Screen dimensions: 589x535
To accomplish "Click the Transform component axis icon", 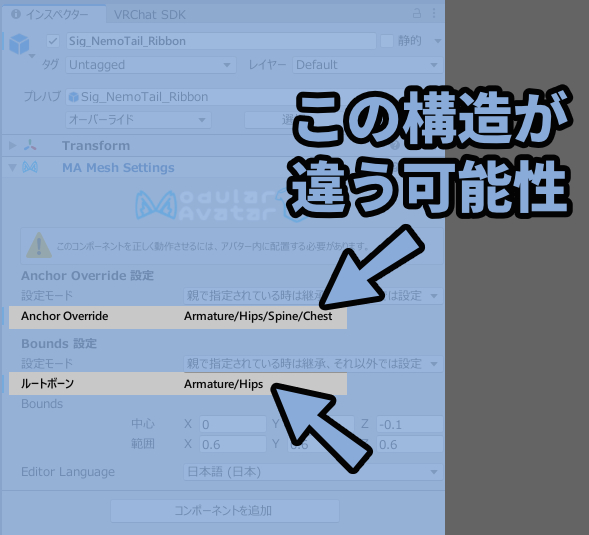I will [x=30, y=145].
